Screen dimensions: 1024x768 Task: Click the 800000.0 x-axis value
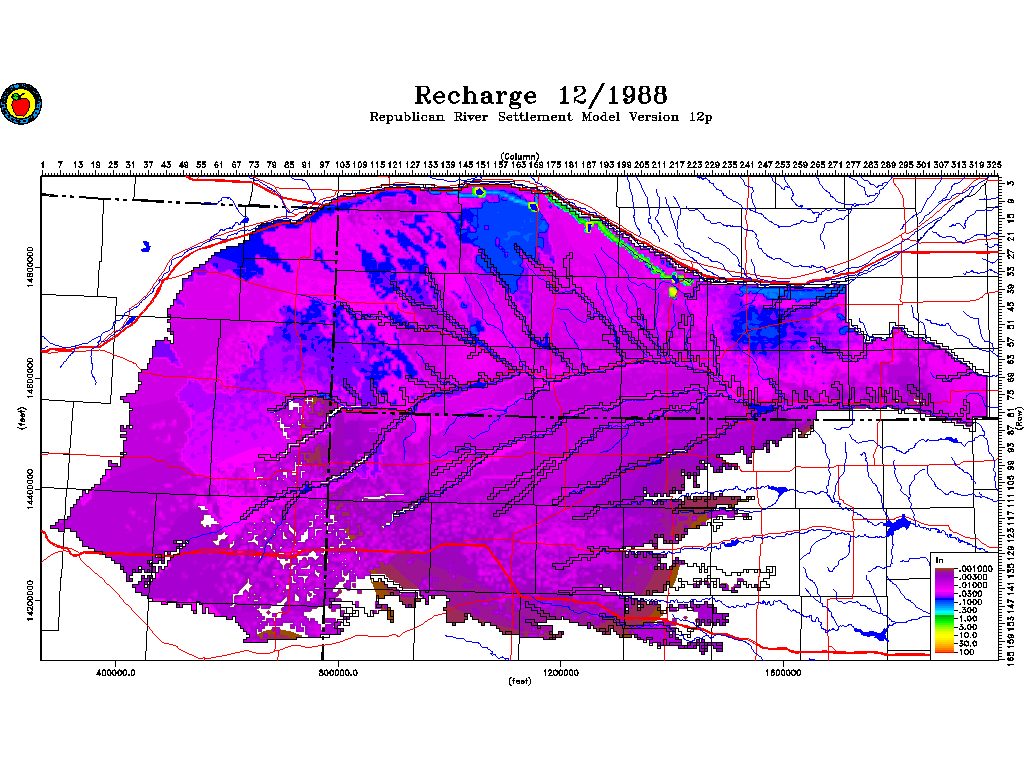[x=338, y=673]
